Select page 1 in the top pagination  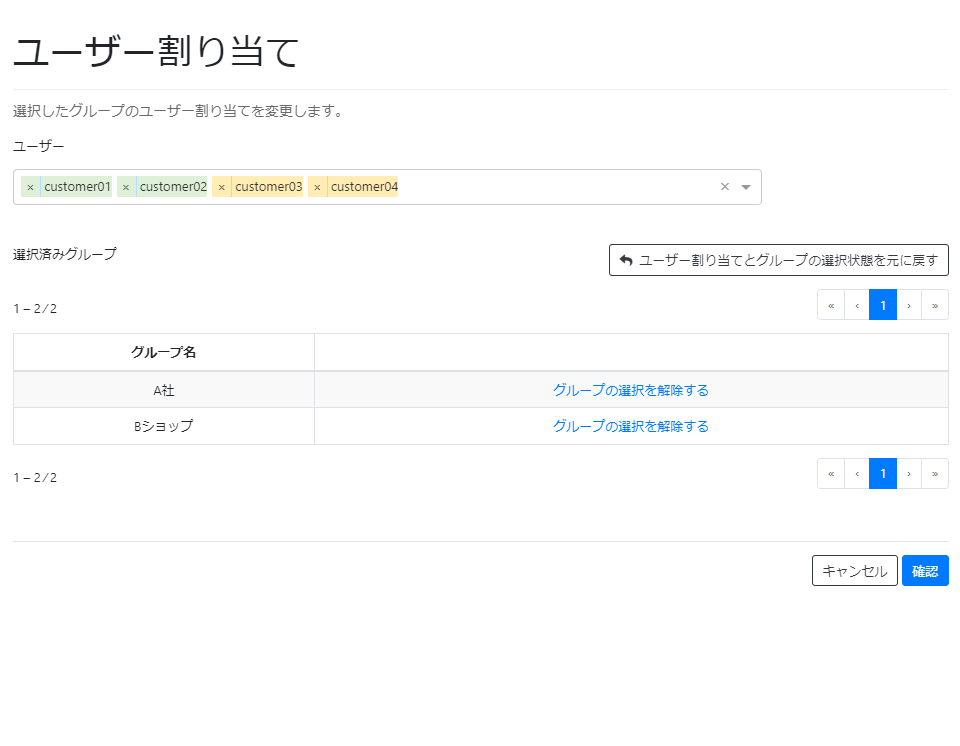click(x=882, y=304)
